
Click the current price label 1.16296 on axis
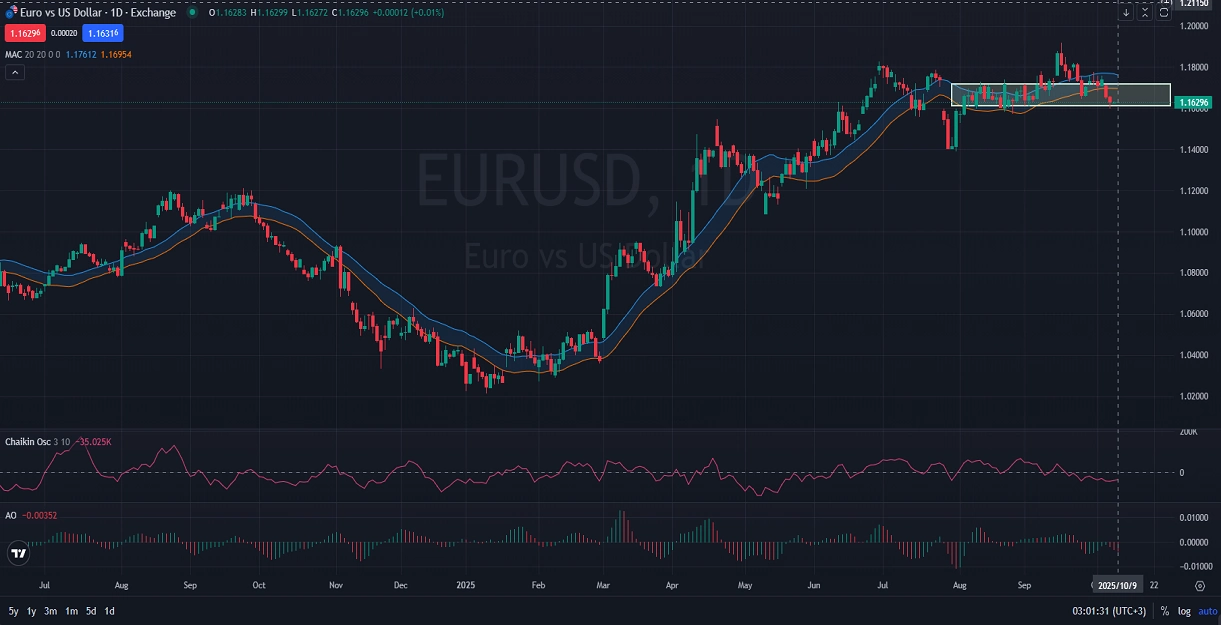click(1194, 102)
